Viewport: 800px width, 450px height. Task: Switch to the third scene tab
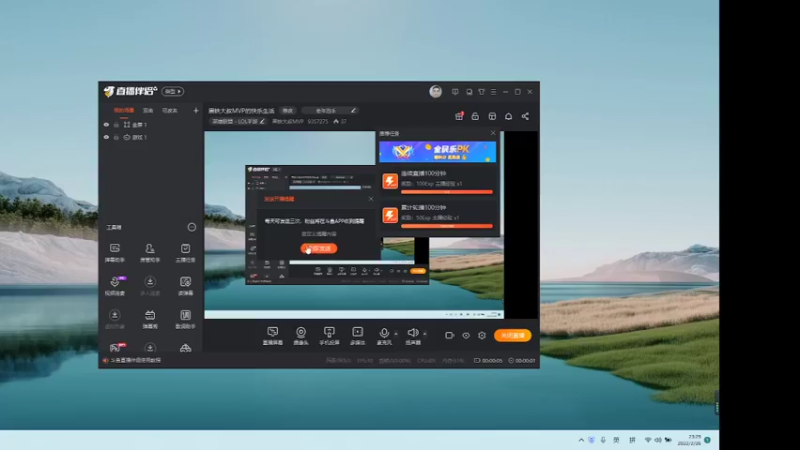click(169, 110)
